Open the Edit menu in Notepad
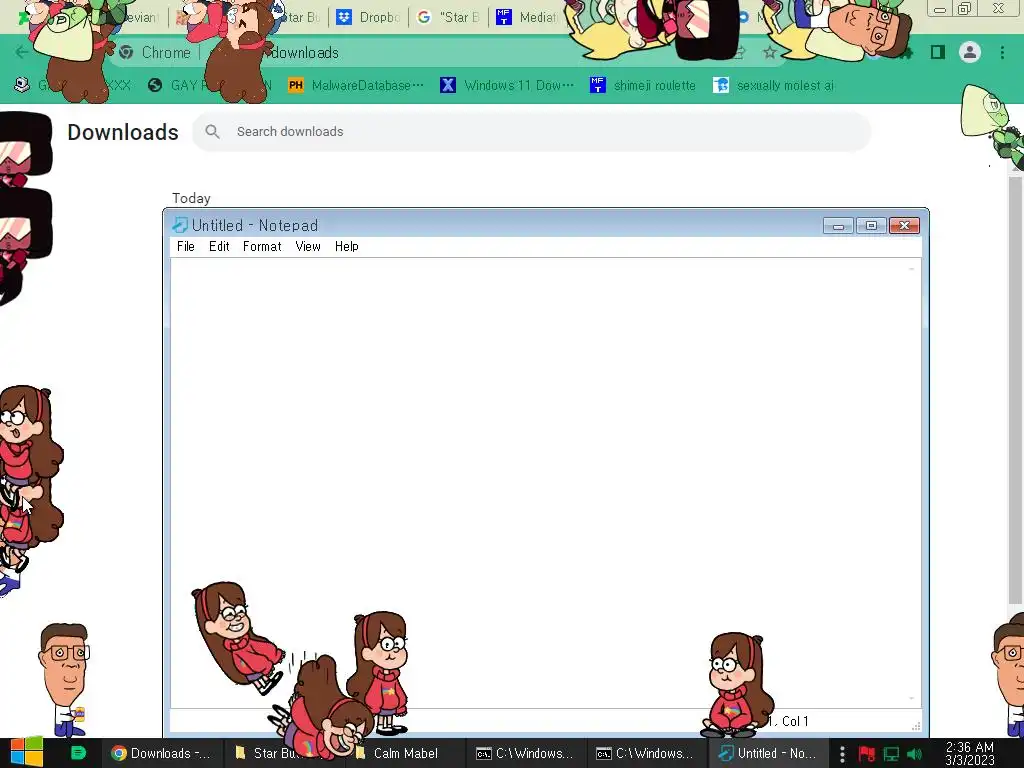The width and height of the screenshot is (1024, 768). point(219,246)
